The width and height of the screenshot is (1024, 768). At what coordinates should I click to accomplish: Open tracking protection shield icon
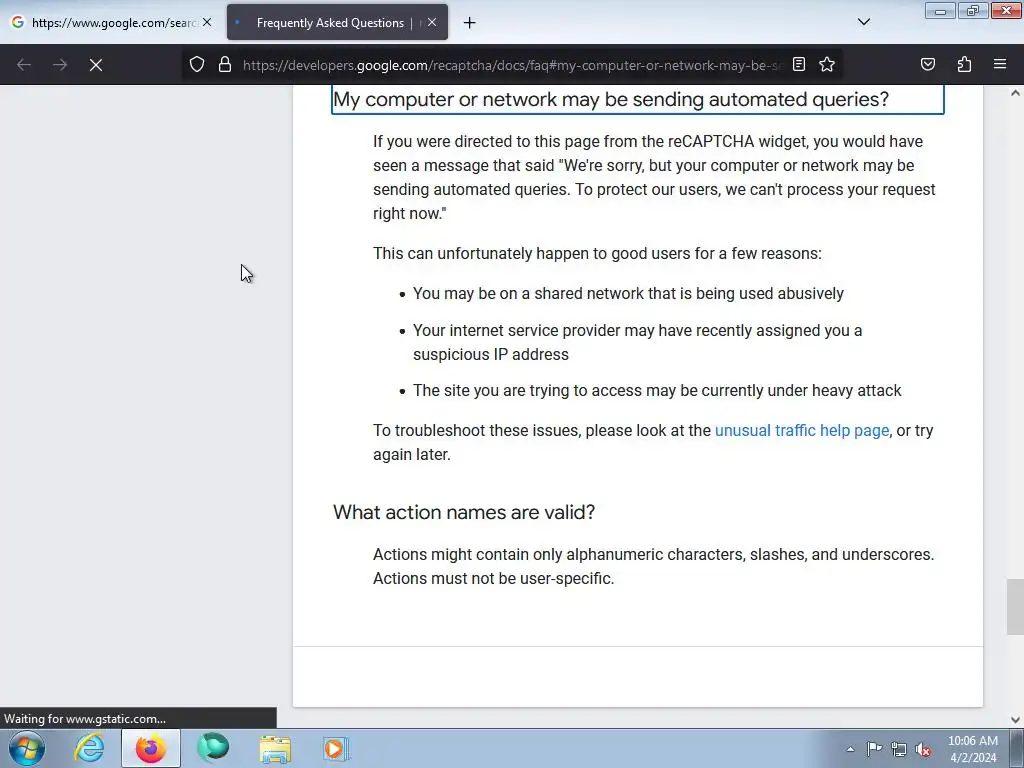click(x=197, y=65)
